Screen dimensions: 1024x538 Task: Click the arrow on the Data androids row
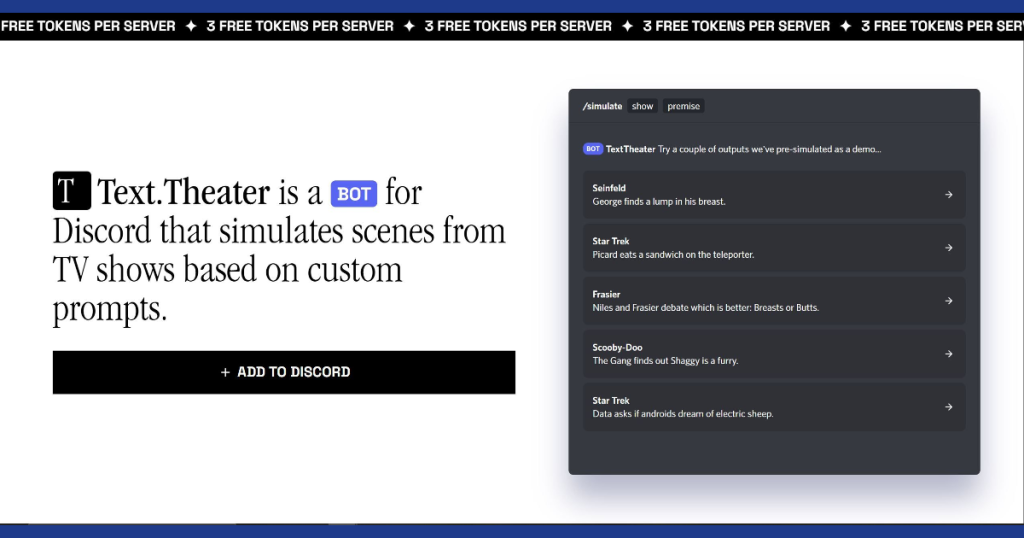point(948,407)
